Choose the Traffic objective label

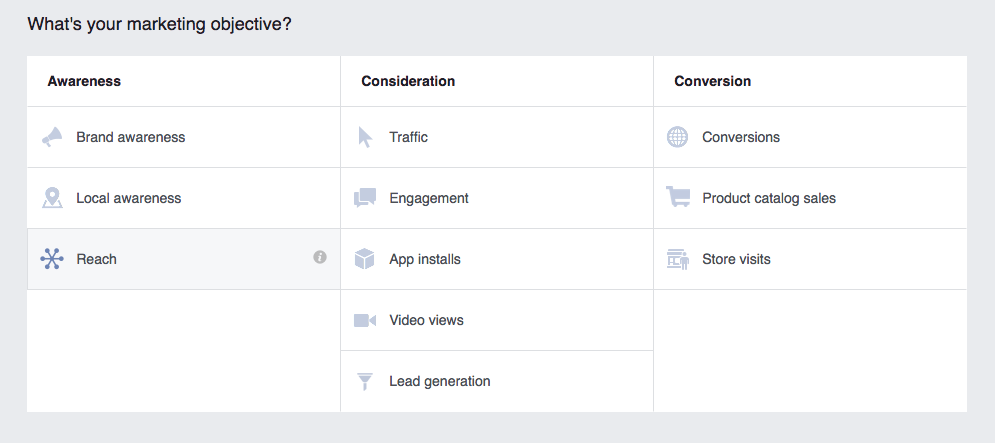point(409,137)
